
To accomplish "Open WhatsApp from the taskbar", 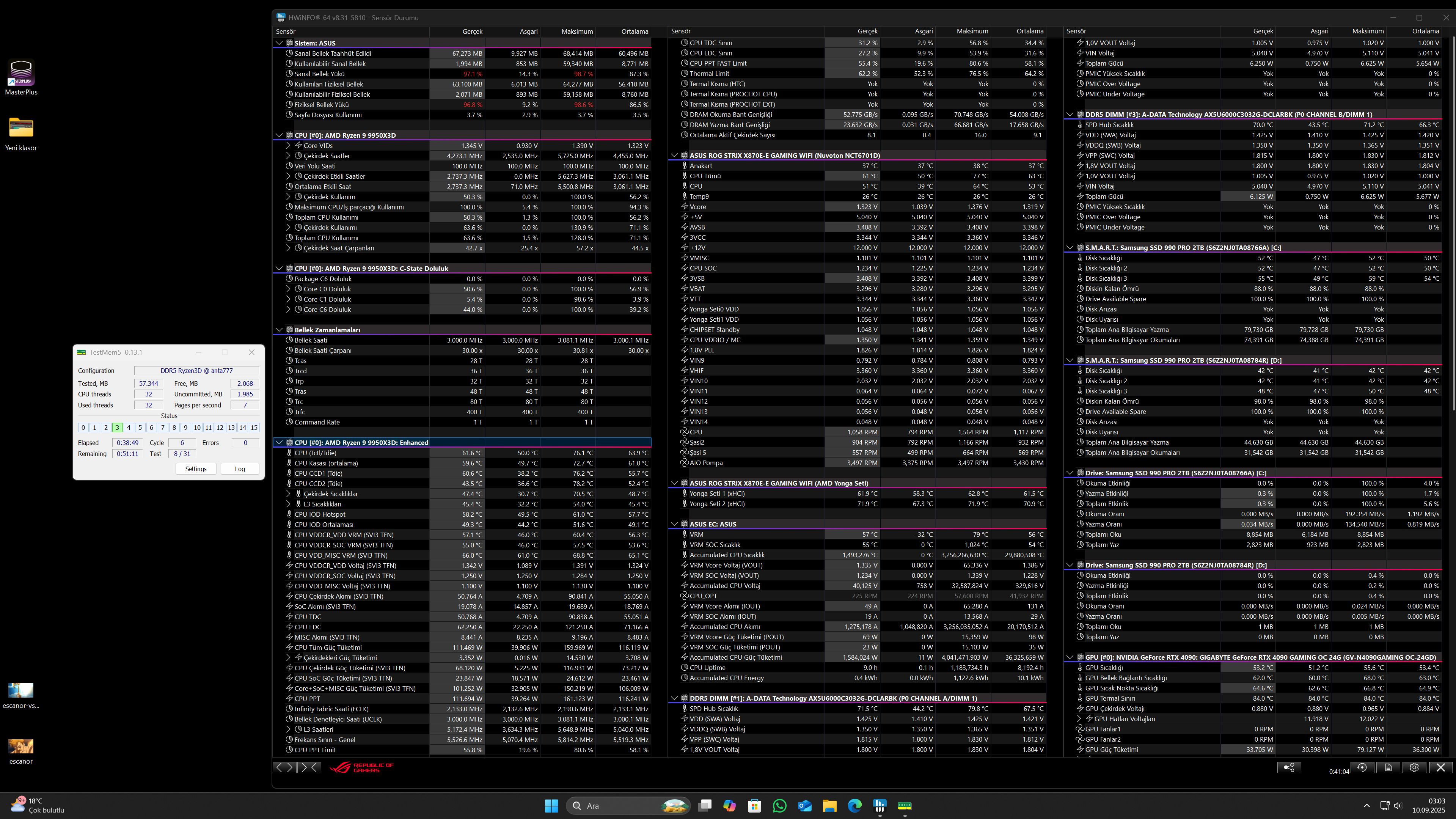I will 779,805.
